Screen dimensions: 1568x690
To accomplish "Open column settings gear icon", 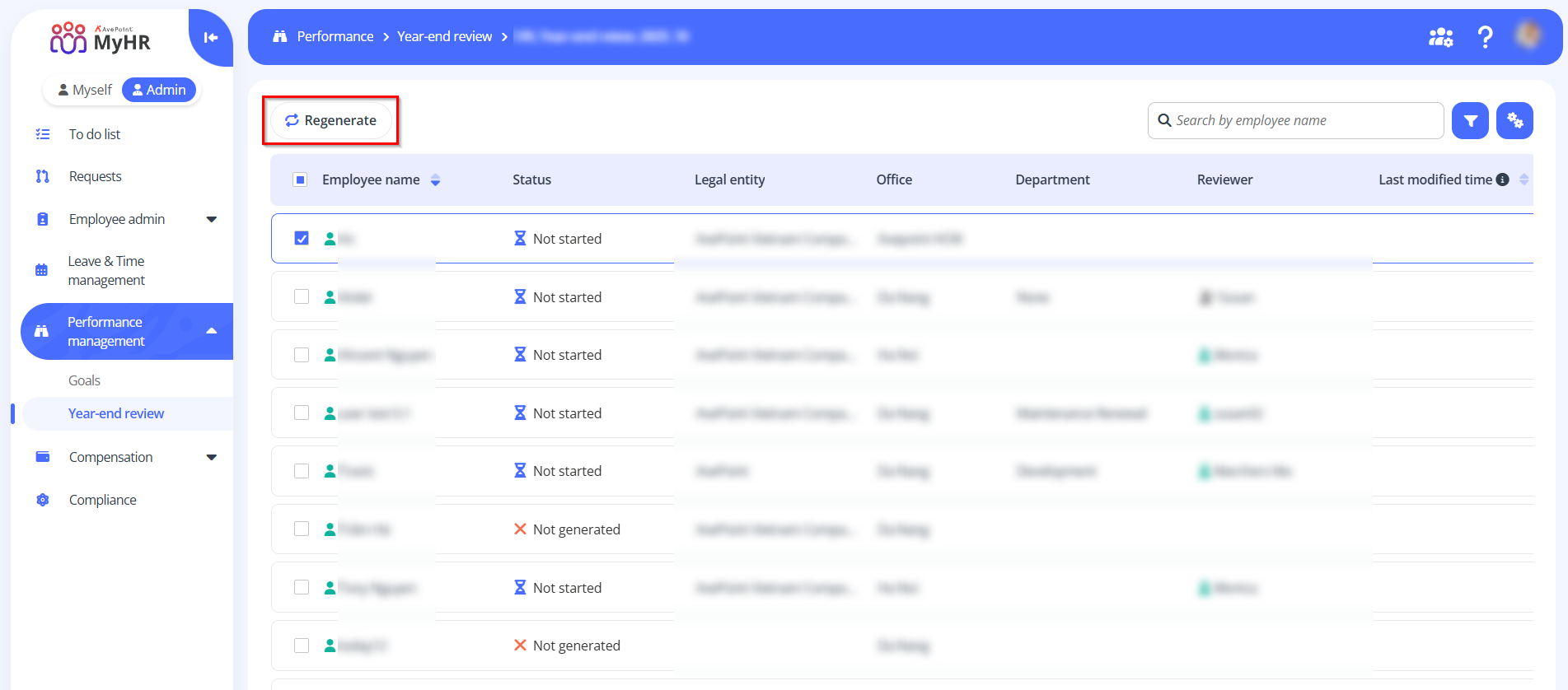I will pos(1514,121).
